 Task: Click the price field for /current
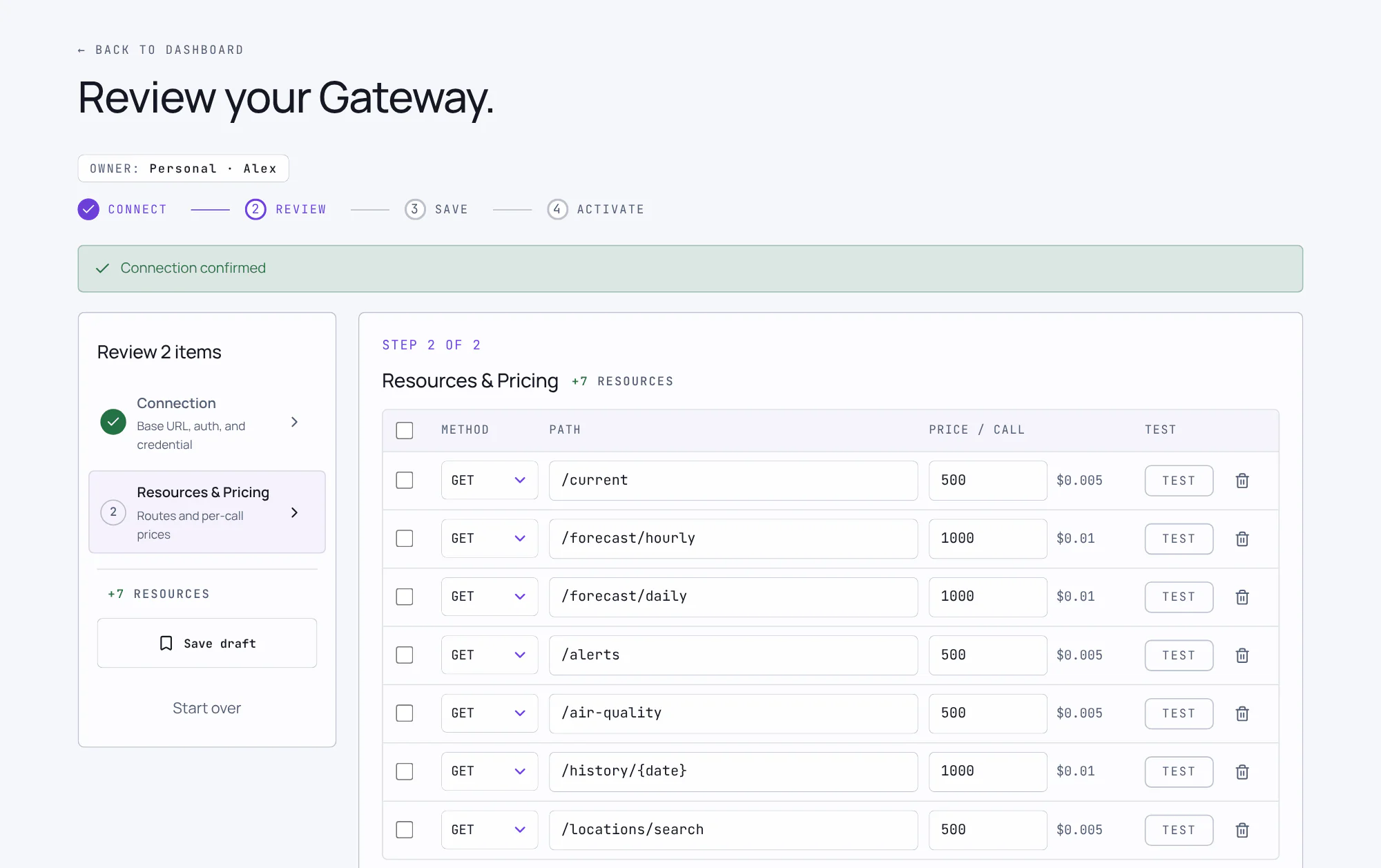[x=987, y=480]
